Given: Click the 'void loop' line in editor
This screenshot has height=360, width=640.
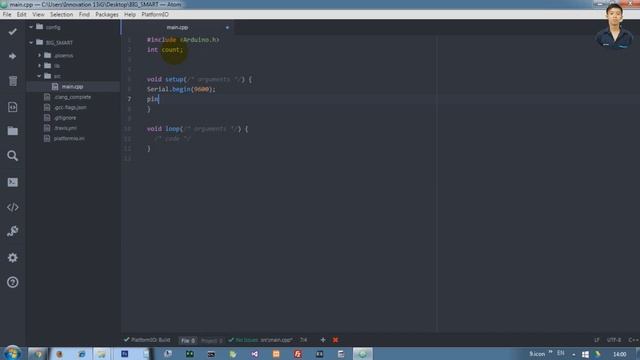Looking at the screenshot, I should 197,129.
